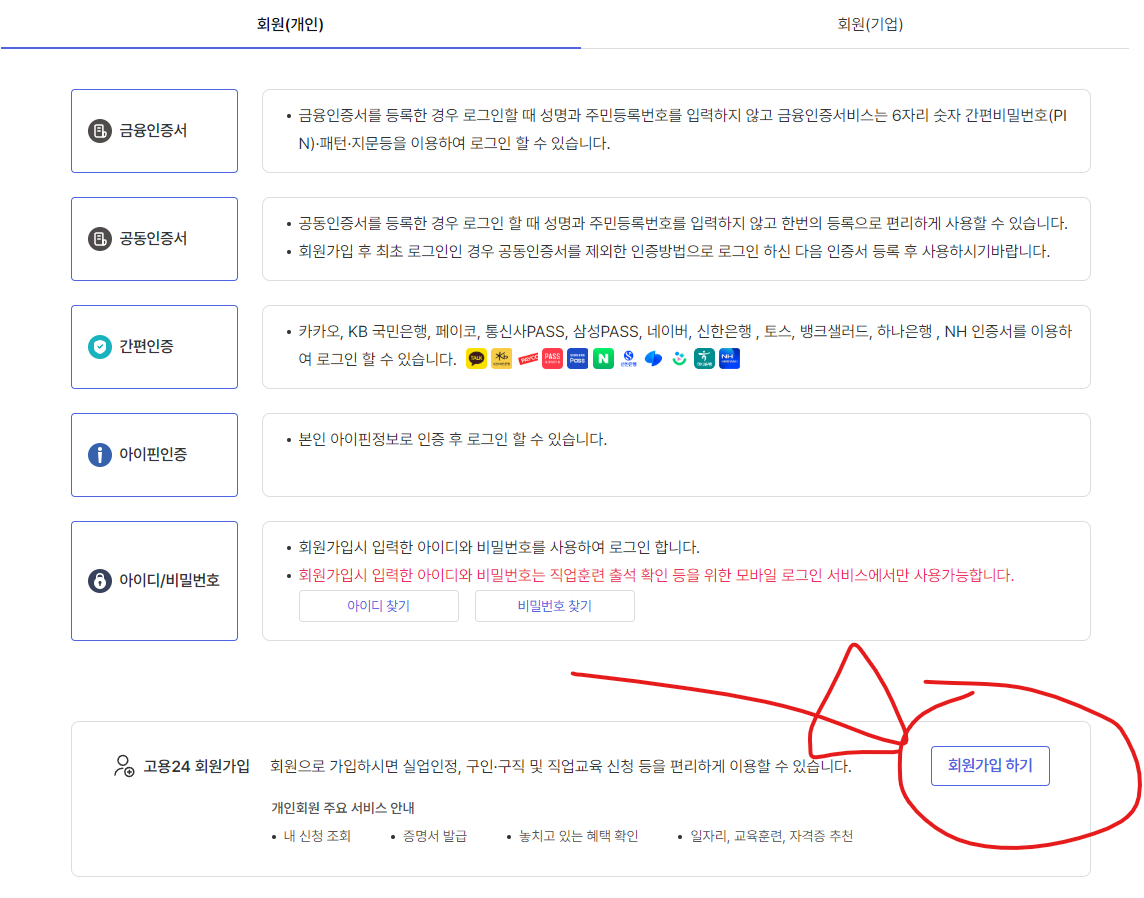This screenshot has height=898, width=1144.
Task: Click the blue Toss icon
Action: pos(654,359)
